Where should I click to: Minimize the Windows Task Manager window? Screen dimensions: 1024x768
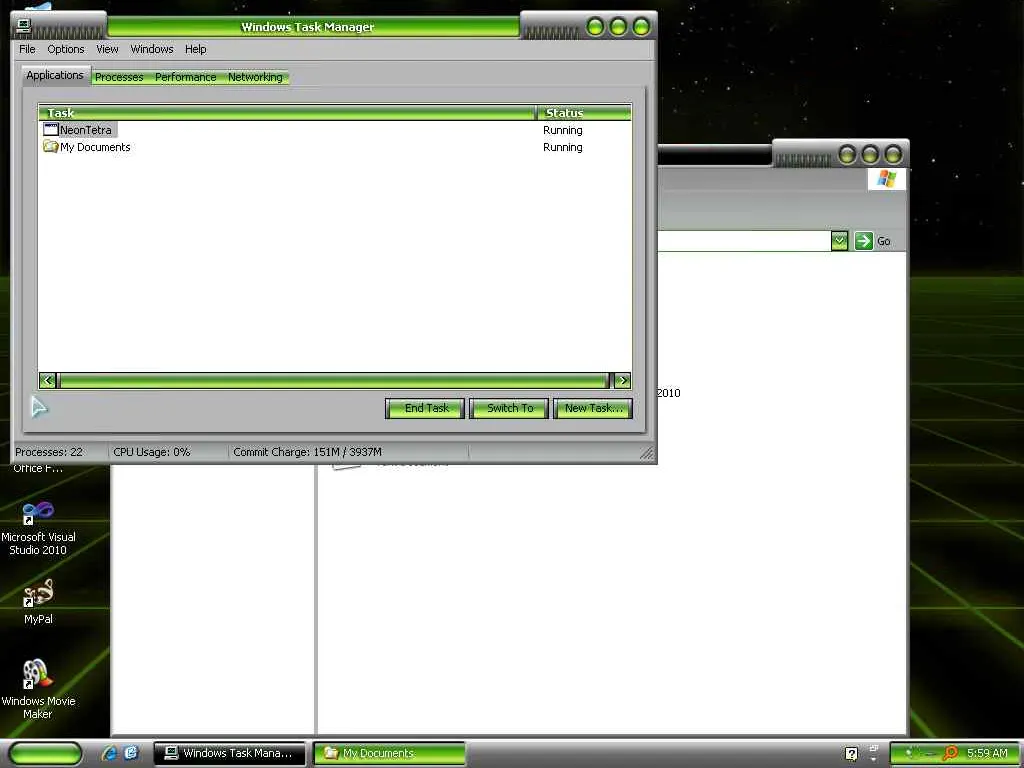[595, 27]
